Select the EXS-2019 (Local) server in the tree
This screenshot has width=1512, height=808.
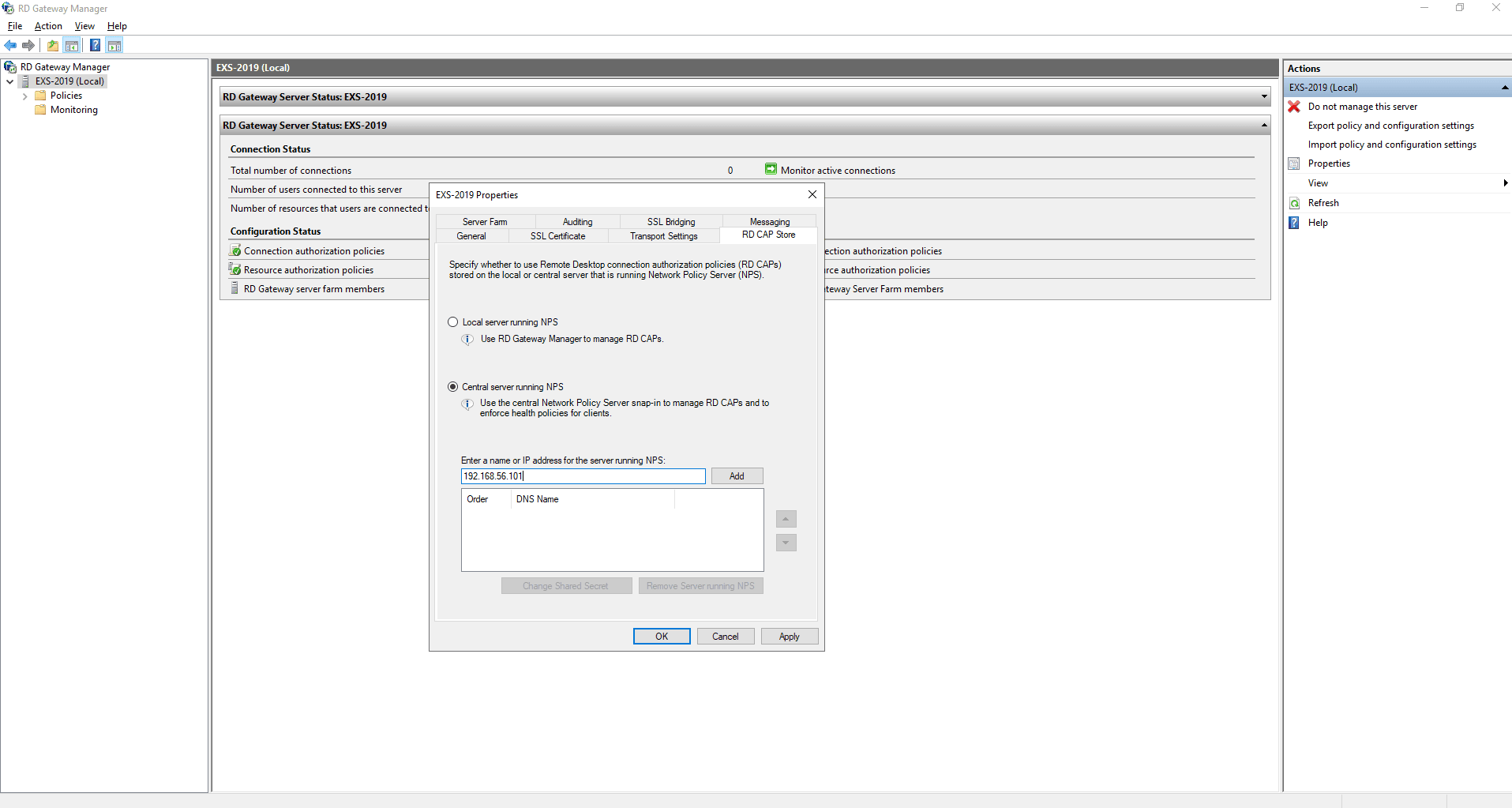pyautogui.click(x=69, y=81)
